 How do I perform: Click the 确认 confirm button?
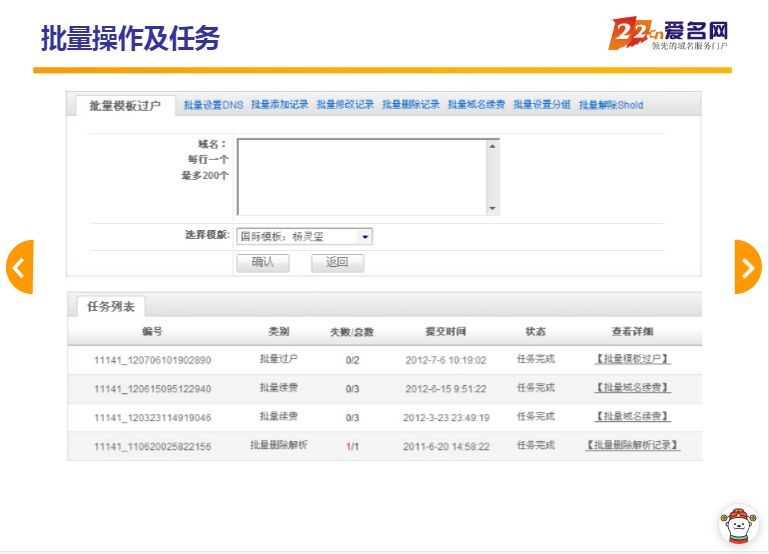262,263
